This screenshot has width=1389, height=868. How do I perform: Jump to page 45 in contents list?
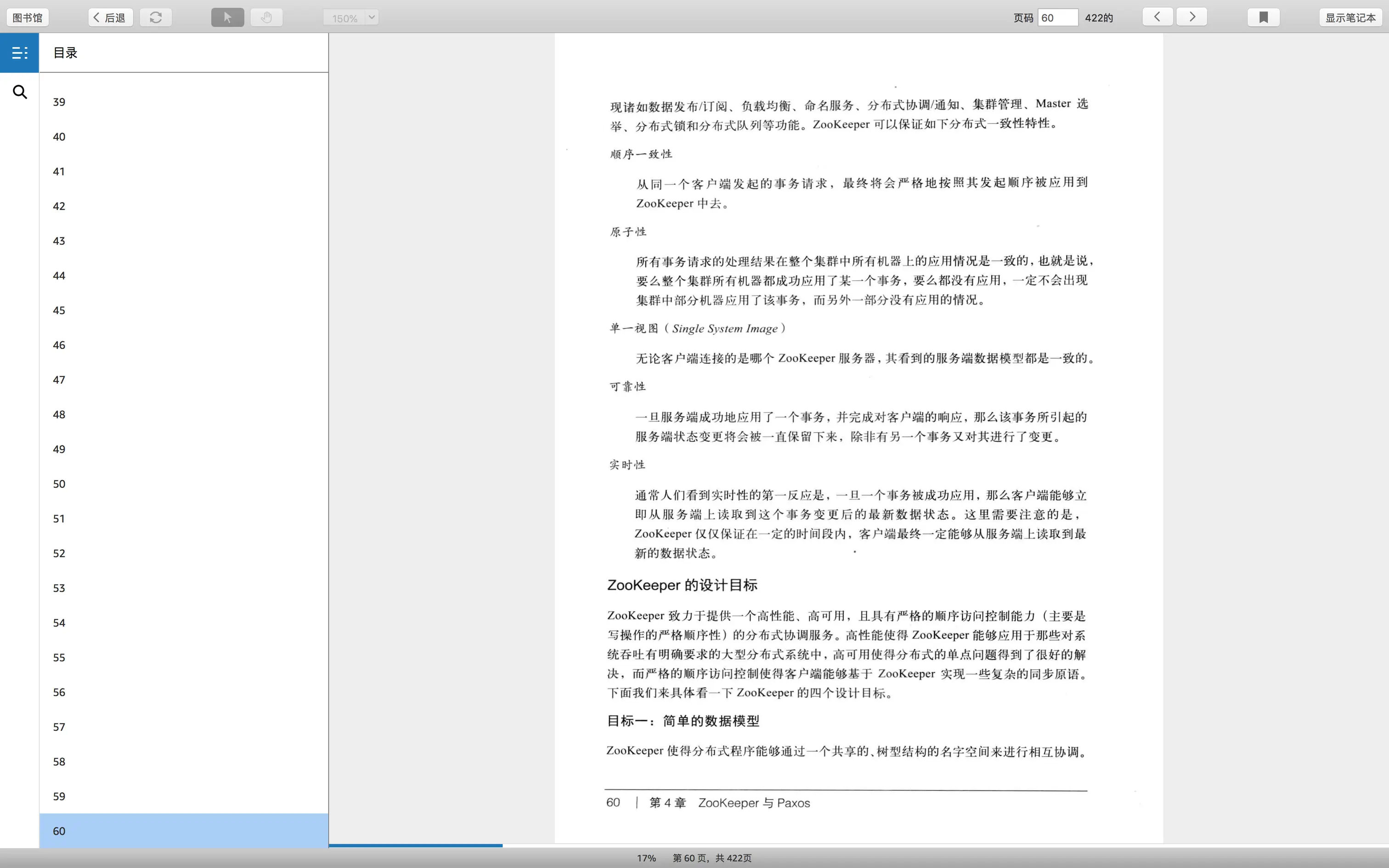[59, 310]
